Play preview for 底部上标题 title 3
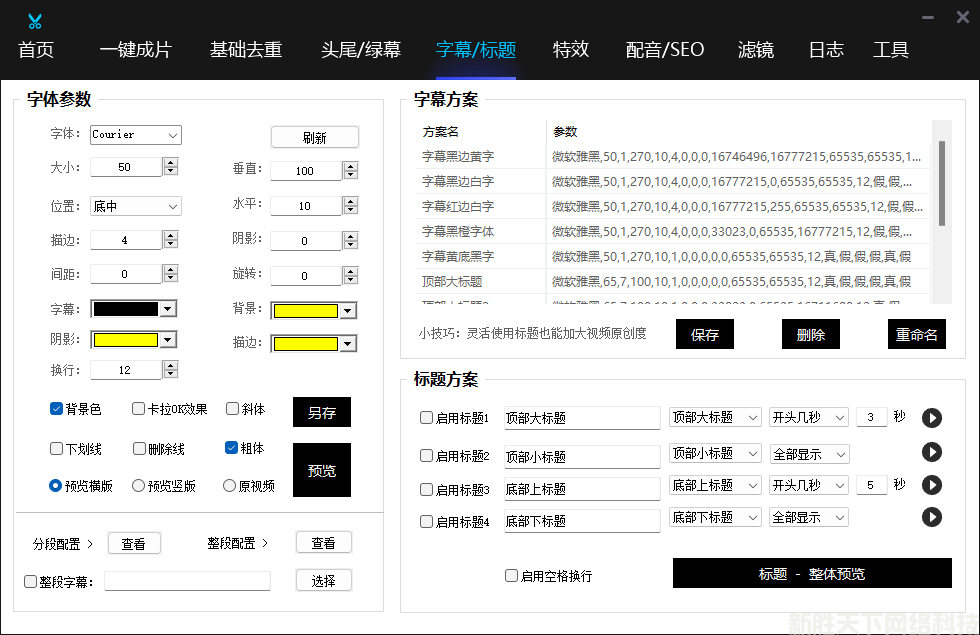The image size is (980, 635). point(932,485)
